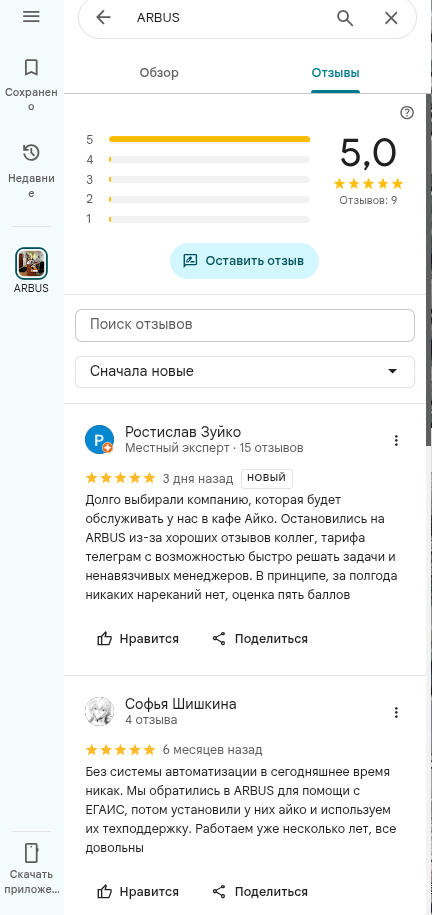The image size is (432, 915).
Task: Click the Оставить отзыв button
Action: click(244, 260)
